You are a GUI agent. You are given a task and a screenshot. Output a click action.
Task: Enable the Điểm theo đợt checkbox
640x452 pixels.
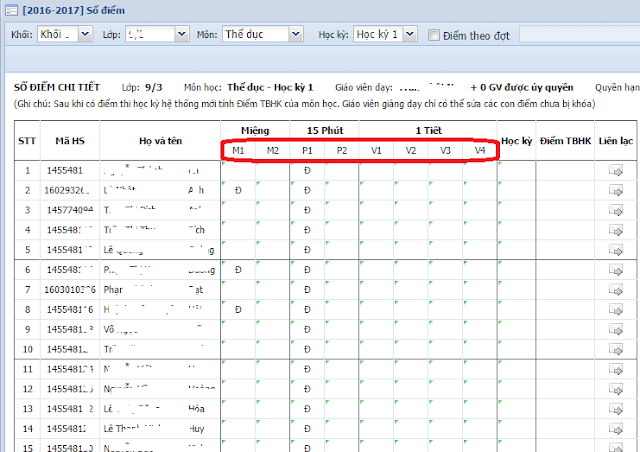pos(433,35)
